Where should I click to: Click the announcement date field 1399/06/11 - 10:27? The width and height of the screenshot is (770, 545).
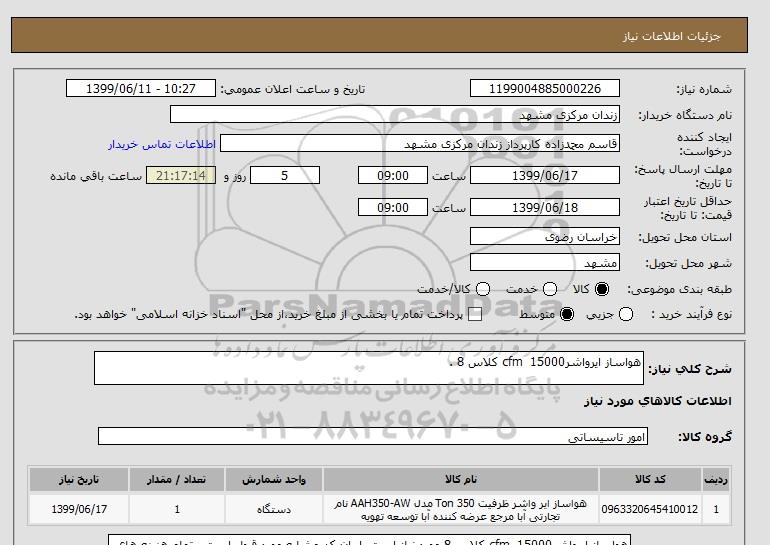click(140, 88)
